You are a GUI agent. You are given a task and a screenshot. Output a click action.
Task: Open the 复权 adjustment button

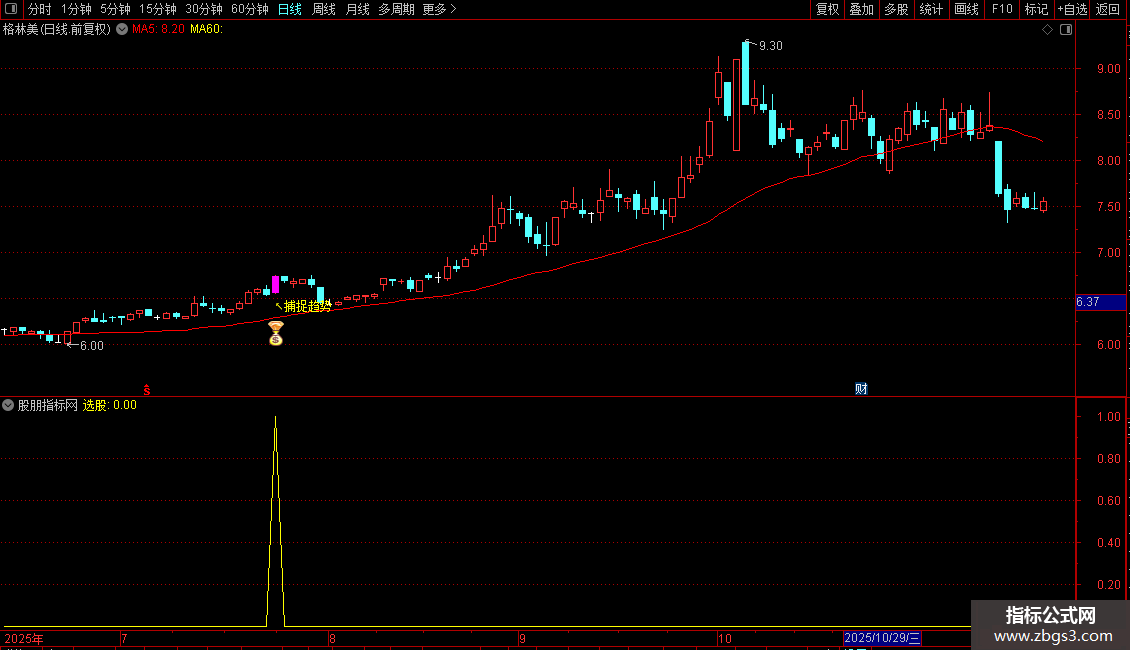click(827, 9)
